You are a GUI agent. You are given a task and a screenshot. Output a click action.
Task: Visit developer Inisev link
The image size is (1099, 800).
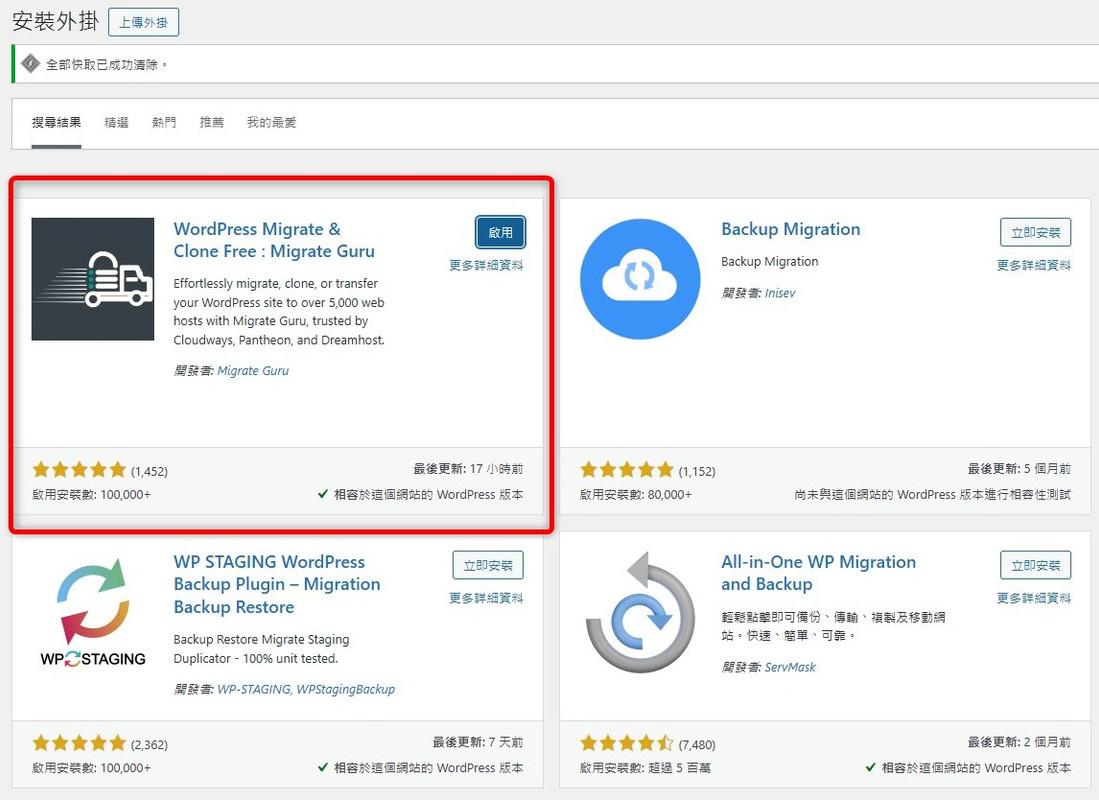coord(780,293)
